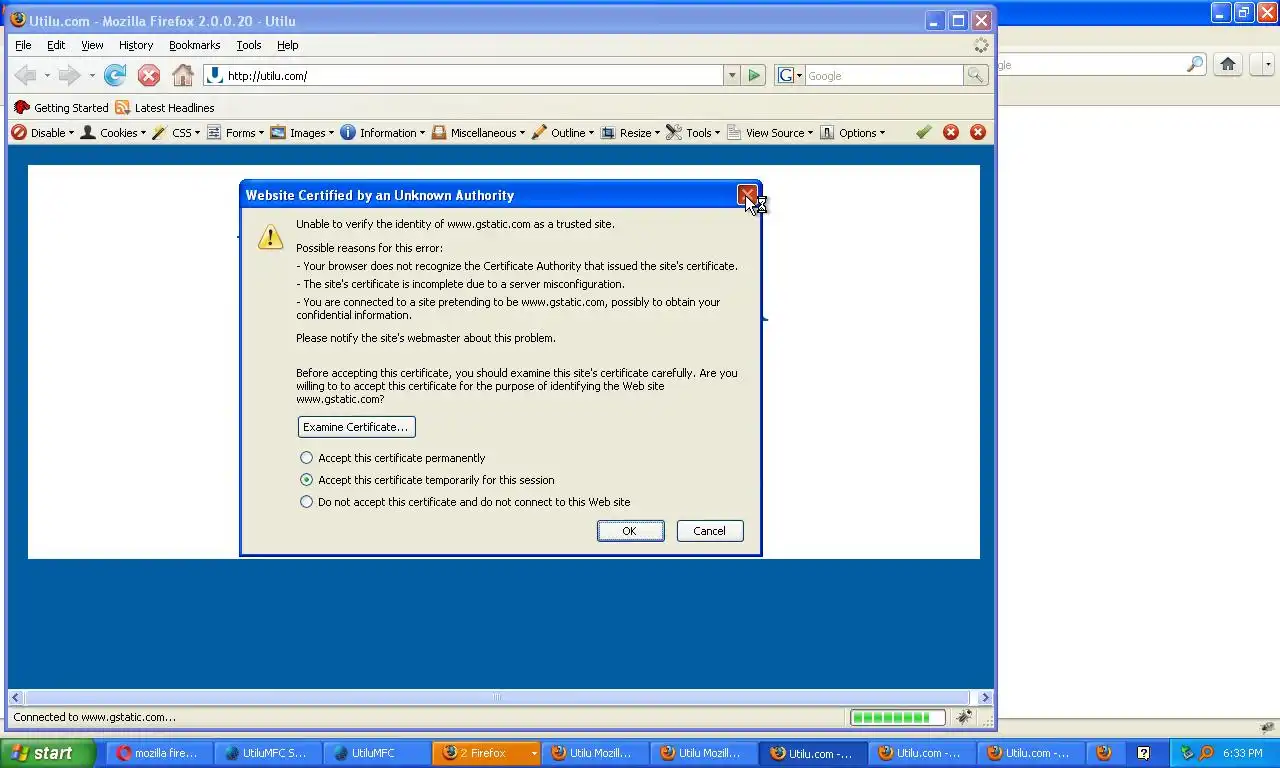Click the URL address field
The height and width of the screenshot is (768, 1280).
pos(463,75)
